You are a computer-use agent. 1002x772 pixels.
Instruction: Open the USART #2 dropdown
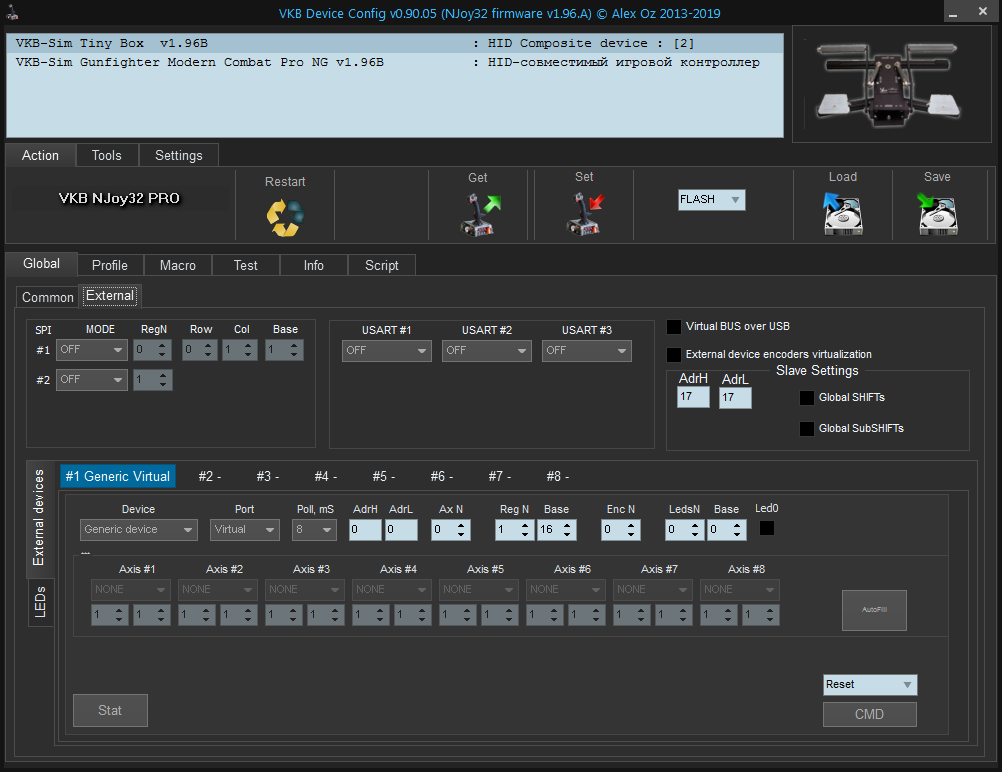[486, 351]
